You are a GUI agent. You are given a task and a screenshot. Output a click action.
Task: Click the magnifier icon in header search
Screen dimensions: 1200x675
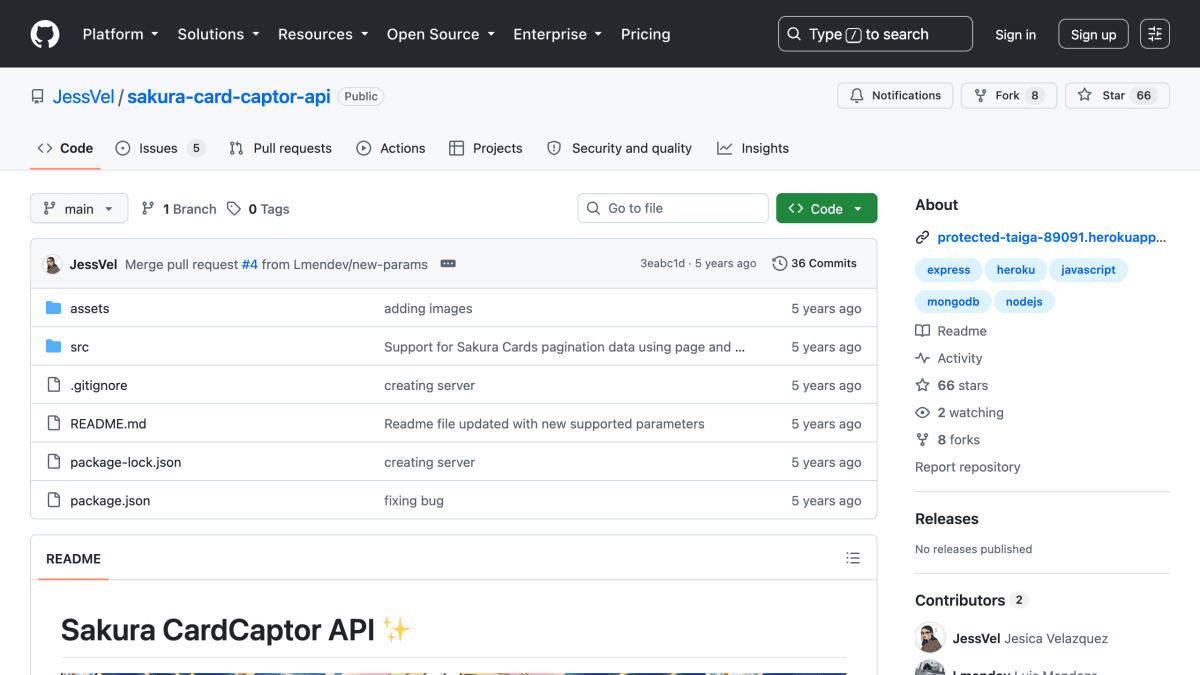coord(794,34)
